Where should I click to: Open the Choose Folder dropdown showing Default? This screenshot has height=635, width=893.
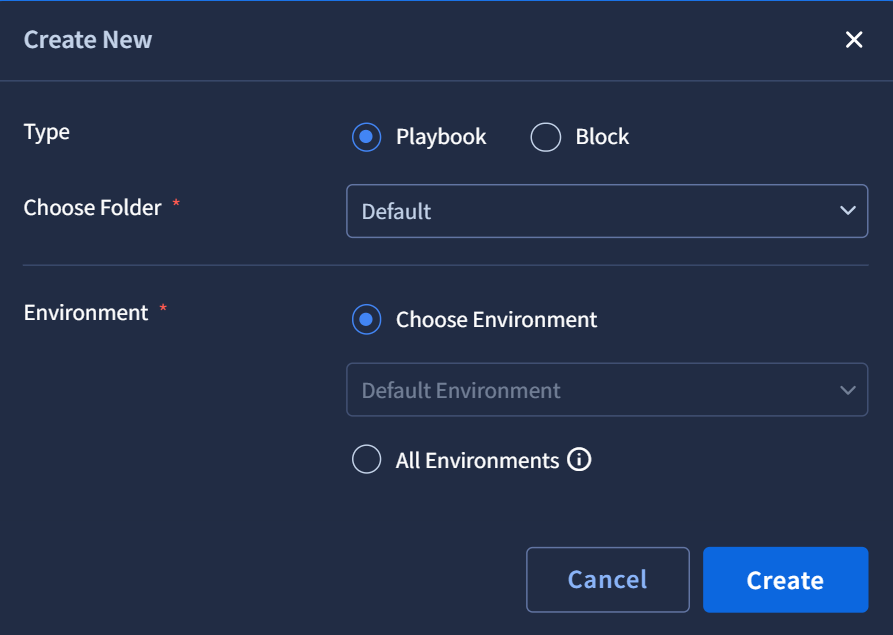tap(607, 211)
